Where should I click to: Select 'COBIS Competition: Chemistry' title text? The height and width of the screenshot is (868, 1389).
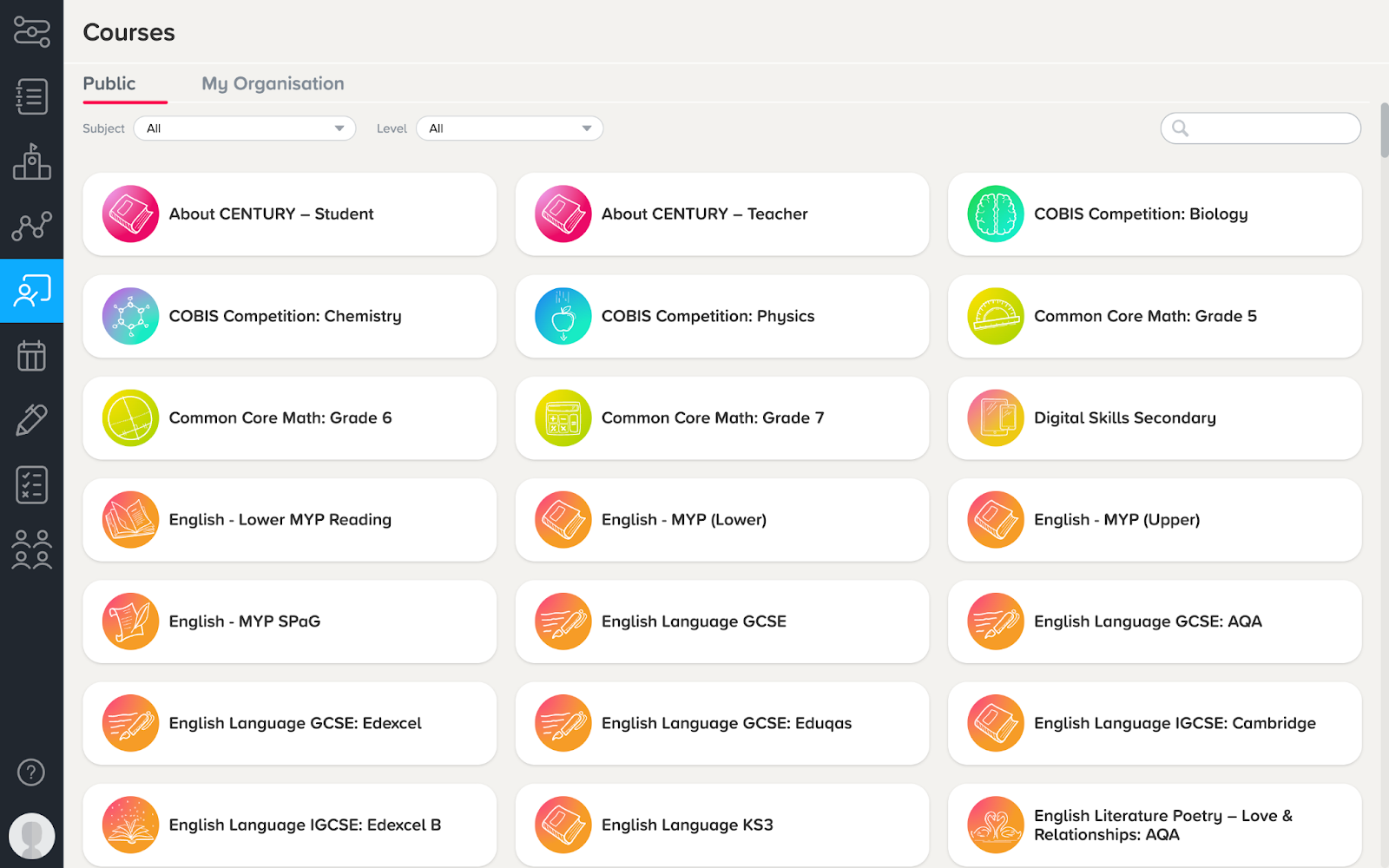(285, 316)
